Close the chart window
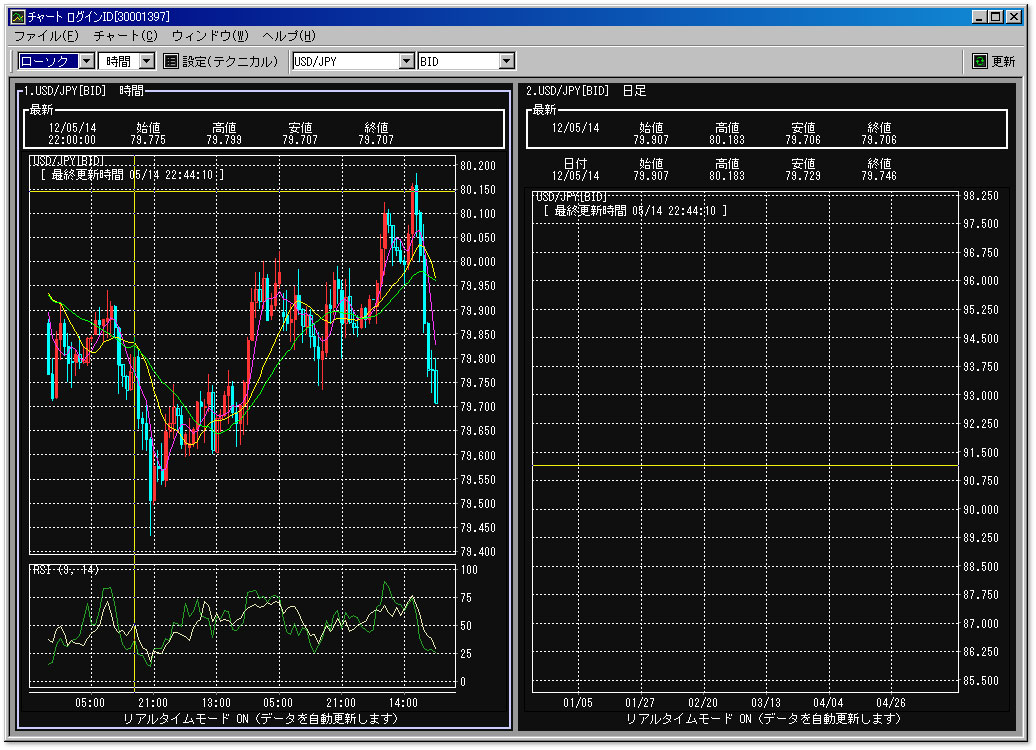This screenshot has height=750, width=1036. pos(1014,17)
